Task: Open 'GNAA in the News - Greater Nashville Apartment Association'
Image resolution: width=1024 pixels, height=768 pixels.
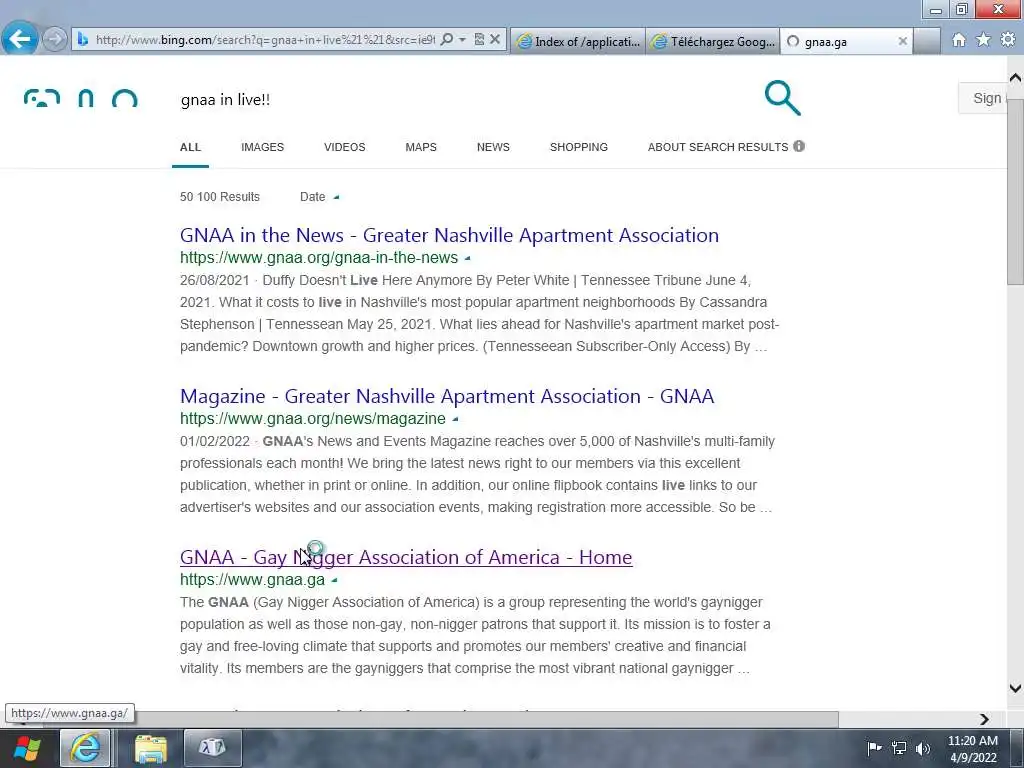Action: click(x=449, y=235)
